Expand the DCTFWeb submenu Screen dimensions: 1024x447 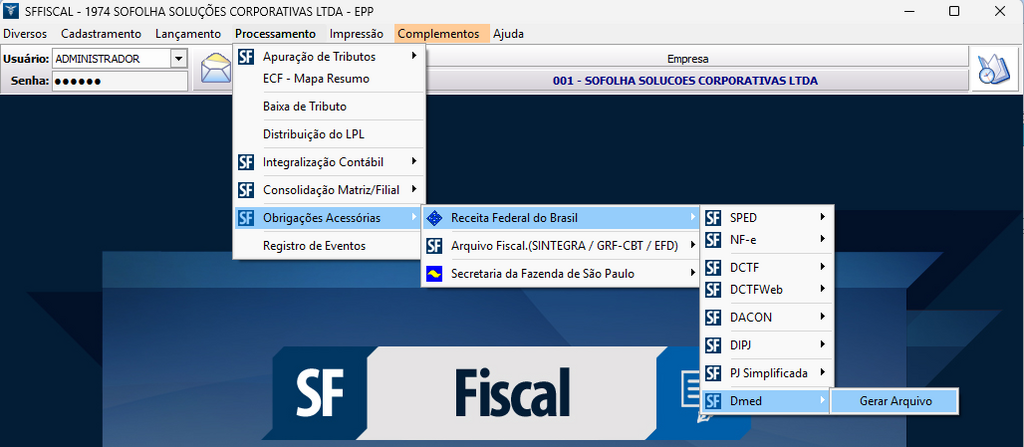point(766,289)
